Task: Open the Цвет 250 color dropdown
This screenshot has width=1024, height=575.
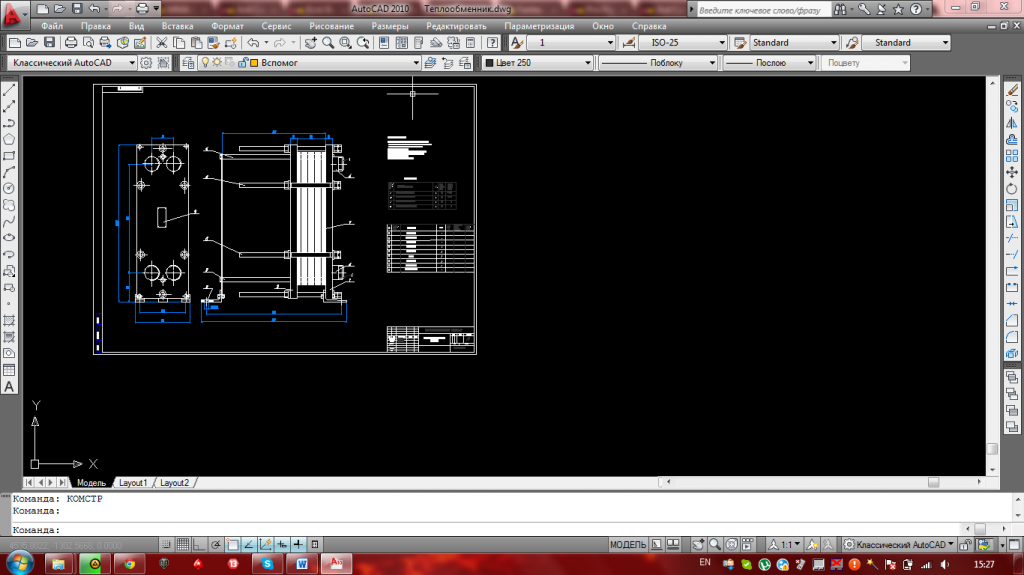Action: (537, 63)
